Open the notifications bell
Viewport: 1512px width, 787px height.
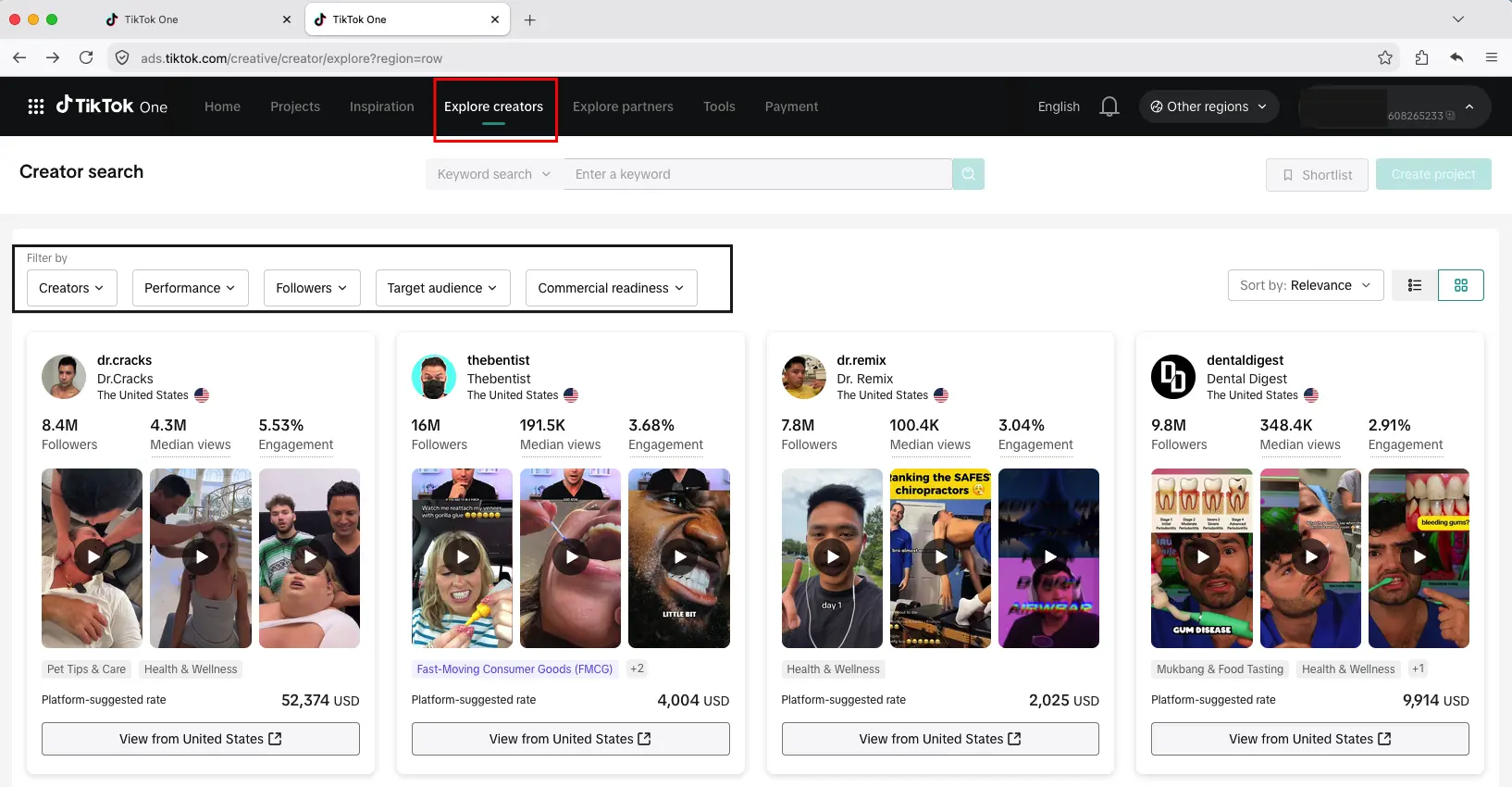click(x=1109, y=106)
